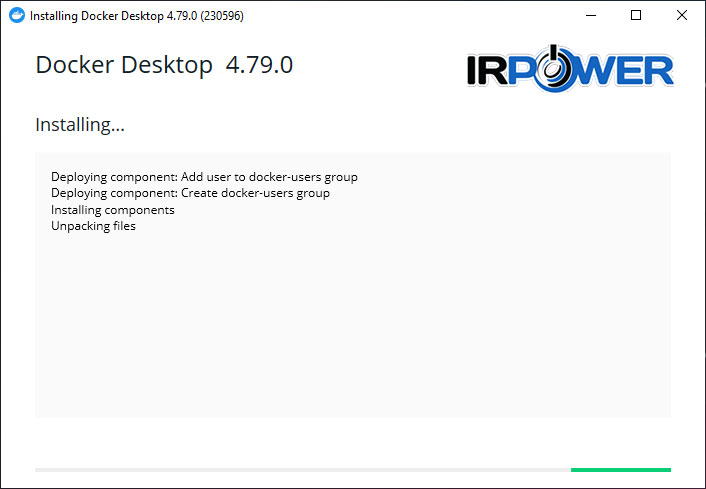Image resolution: width=706 pixels, height=489 pixels.
Task: Close the Docker Desktop installer
Action: tap(682, 15)
